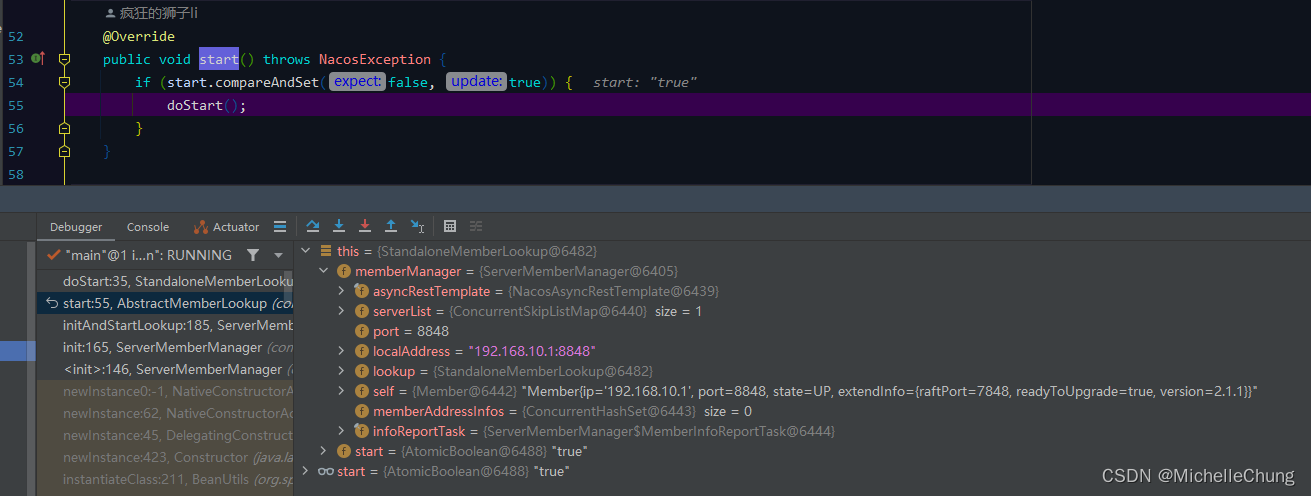Screen dimensions: 1311x496
Task: Select the newInstance:62 stack frame
Action: click(166, 413)
